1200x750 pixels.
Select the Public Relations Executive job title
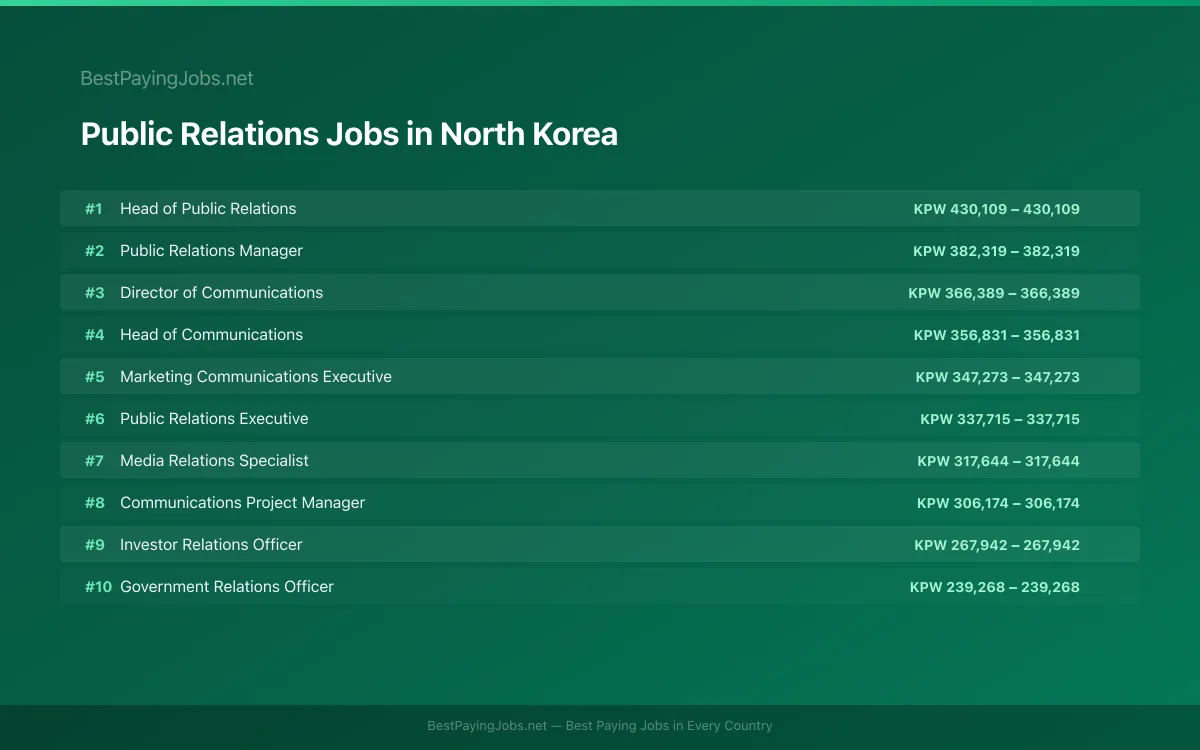click(x=214, y=419)
